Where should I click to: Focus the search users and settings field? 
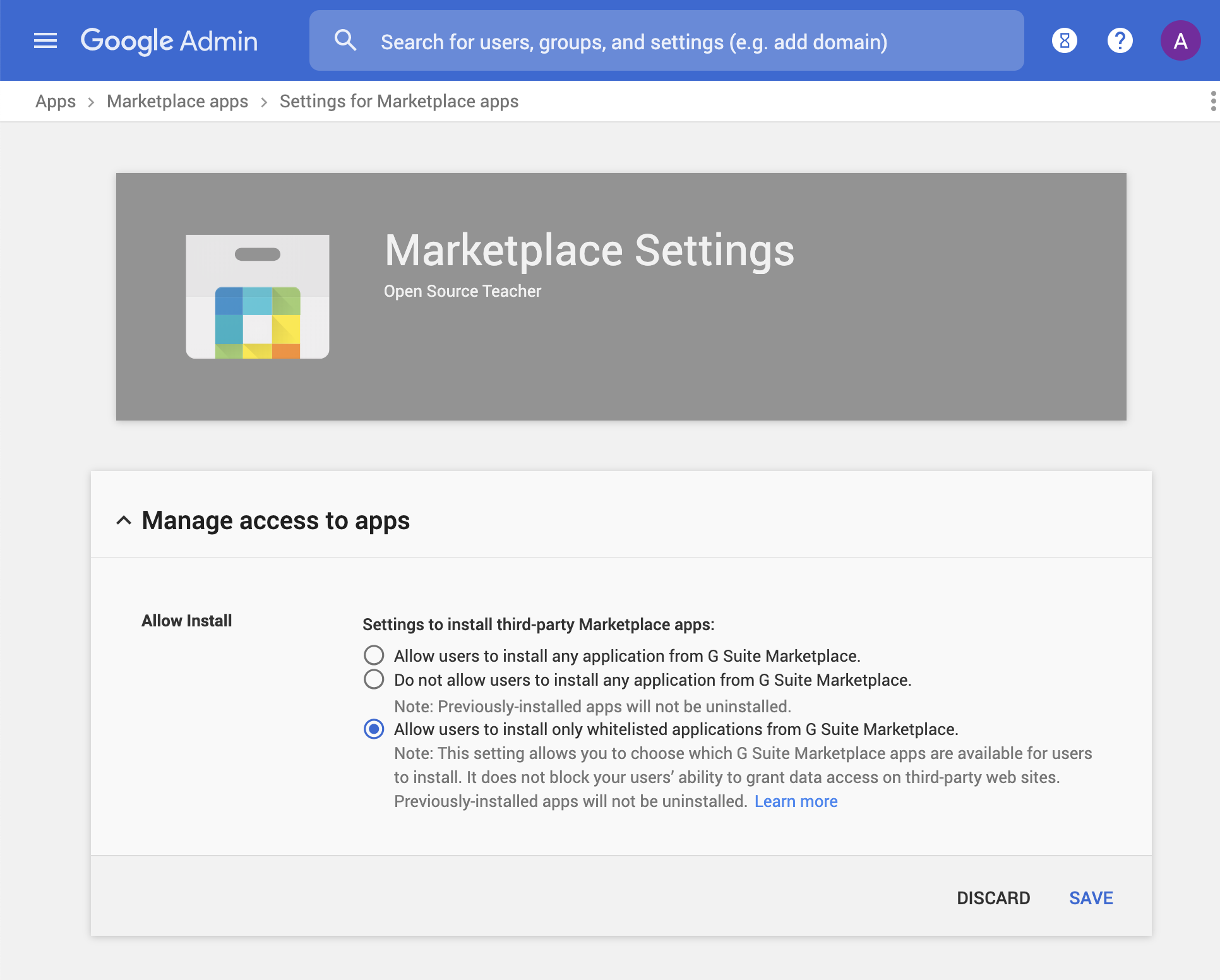point(634,42)
